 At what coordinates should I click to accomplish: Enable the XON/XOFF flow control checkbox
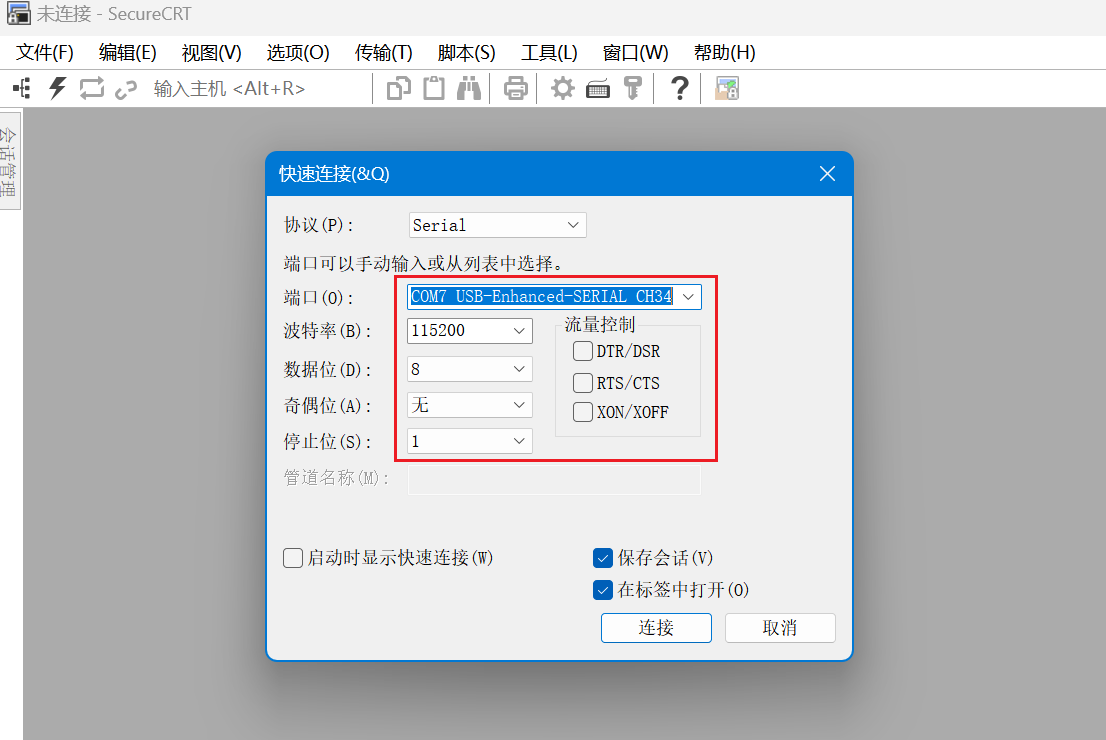click(583, 412)
